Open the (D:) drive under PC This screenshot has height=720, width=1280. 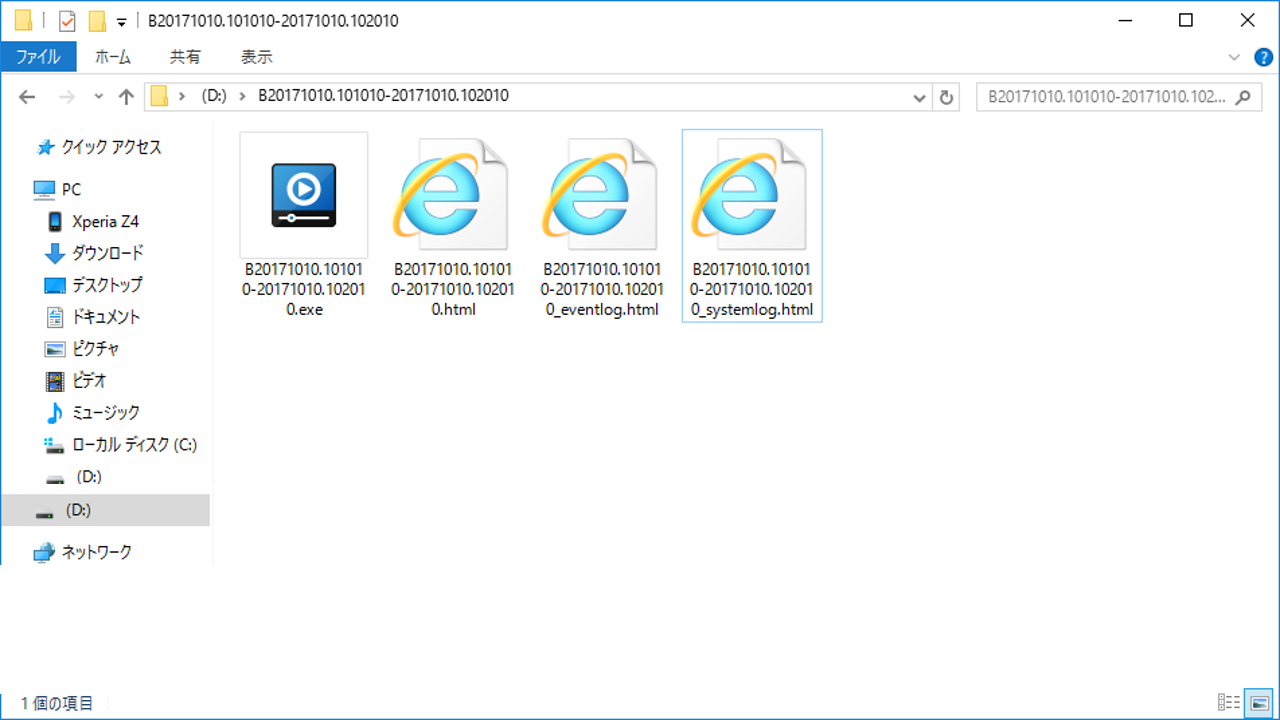pyautogui.click(x=89, y=477)
